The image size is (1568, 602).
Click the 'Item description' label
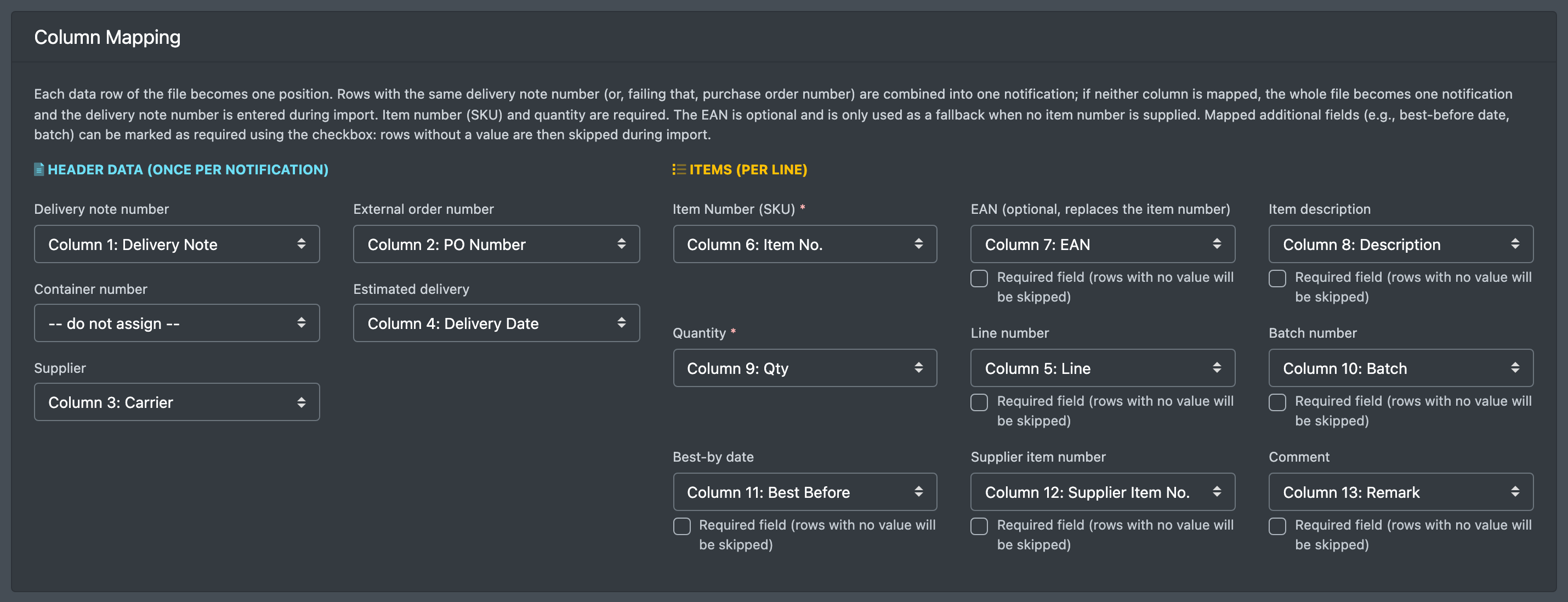tap(1320, 209)
